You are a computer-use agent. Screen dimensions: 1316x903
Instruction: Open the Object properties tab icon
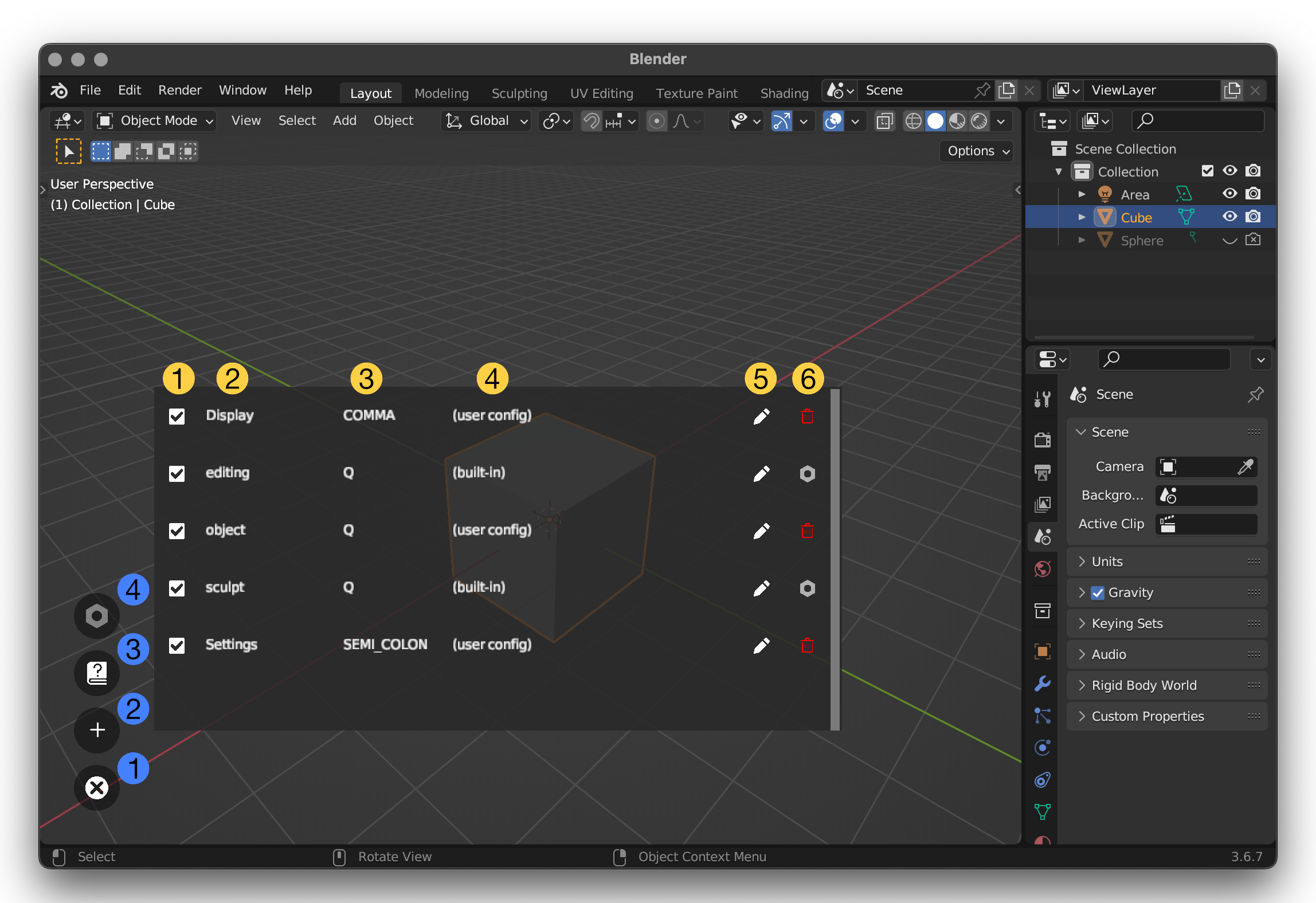[1043, 651]
